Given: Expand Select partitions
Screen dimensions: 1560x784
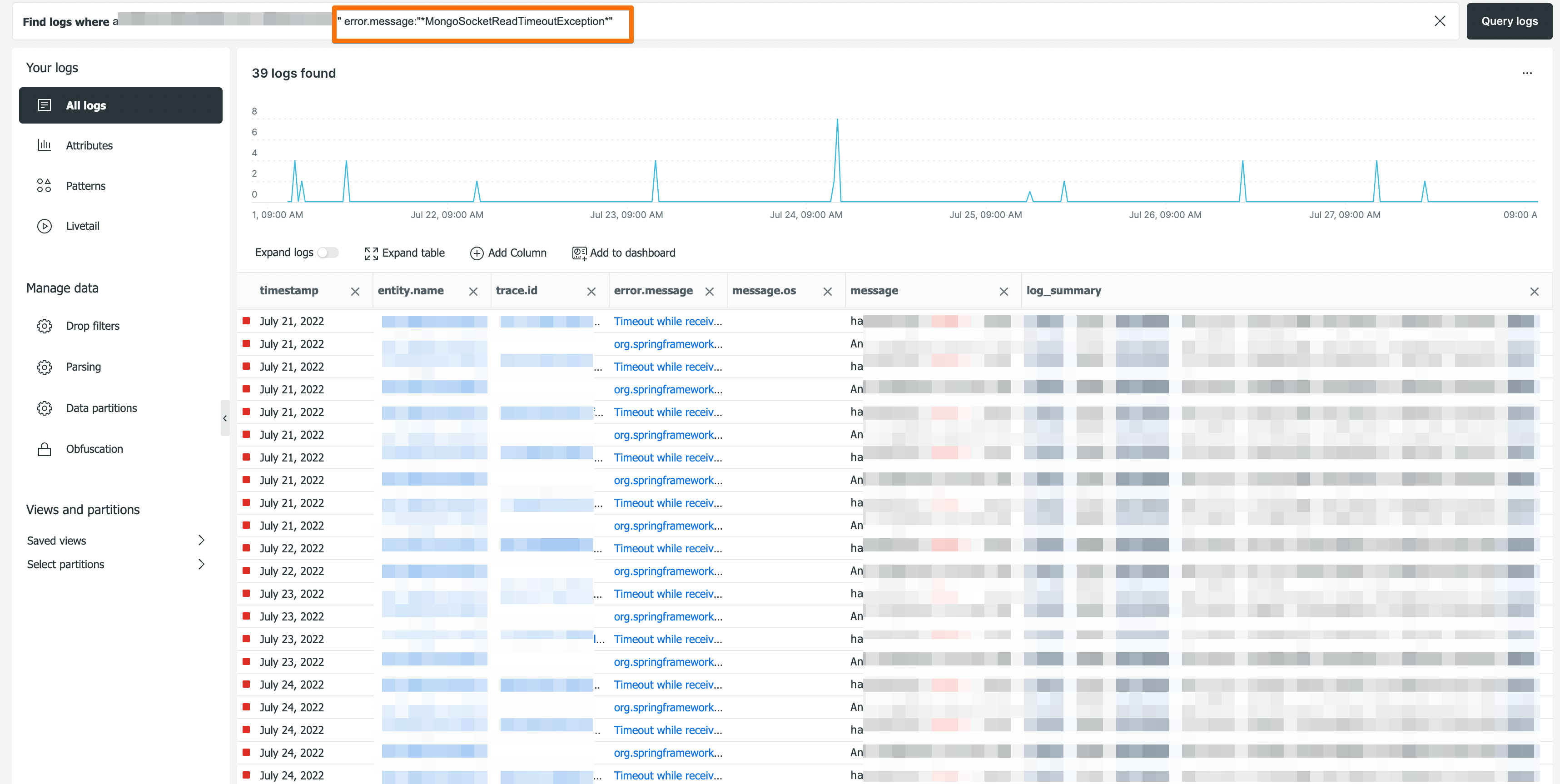Looking at the screenshot, I should 116,564.
